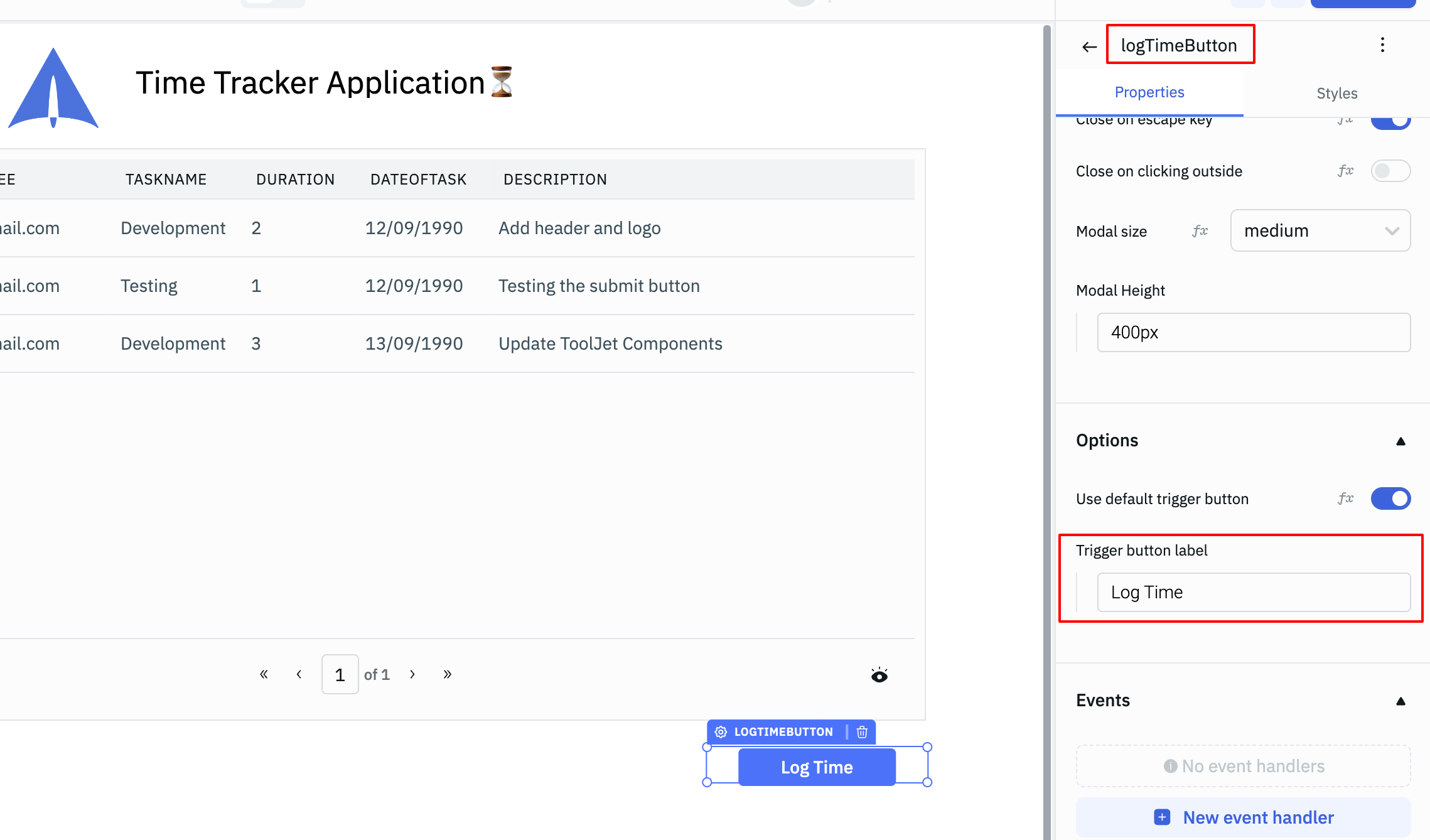Click the delete trash icon on LOGTIMEBUTTON
The width and height of the screenshot is (1430, 840).
click(x=862, y=732)
